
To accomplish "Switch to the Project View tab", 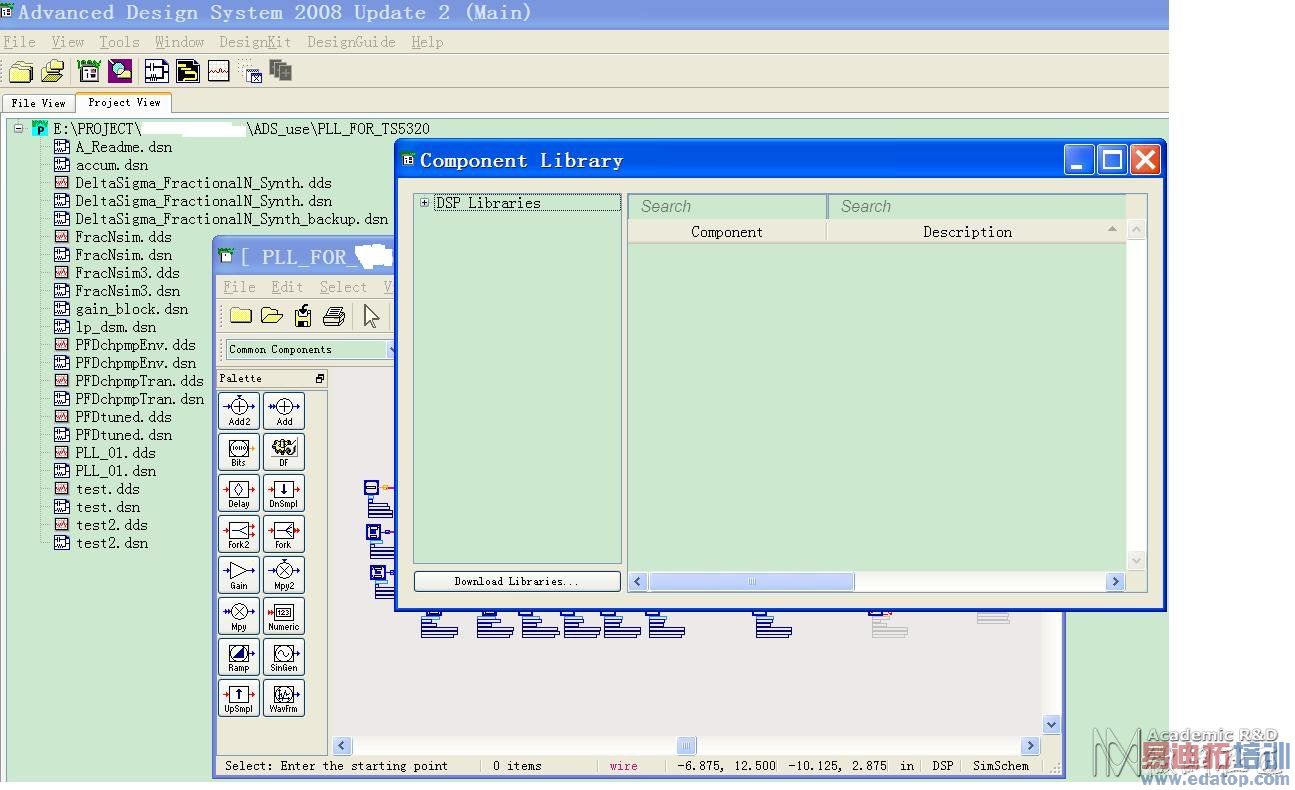I will pyautogui.click(x=124, y=102).
